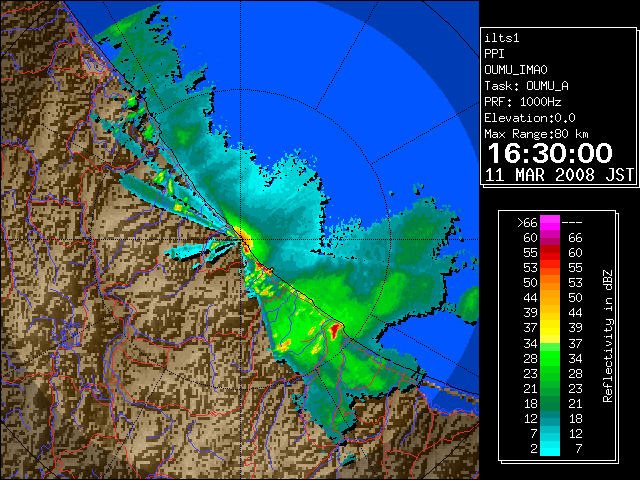Click the yellow 37–39 dBZ legend swatch
The image size is (640, 480).
pyautogui.click(x=550, y=328)
